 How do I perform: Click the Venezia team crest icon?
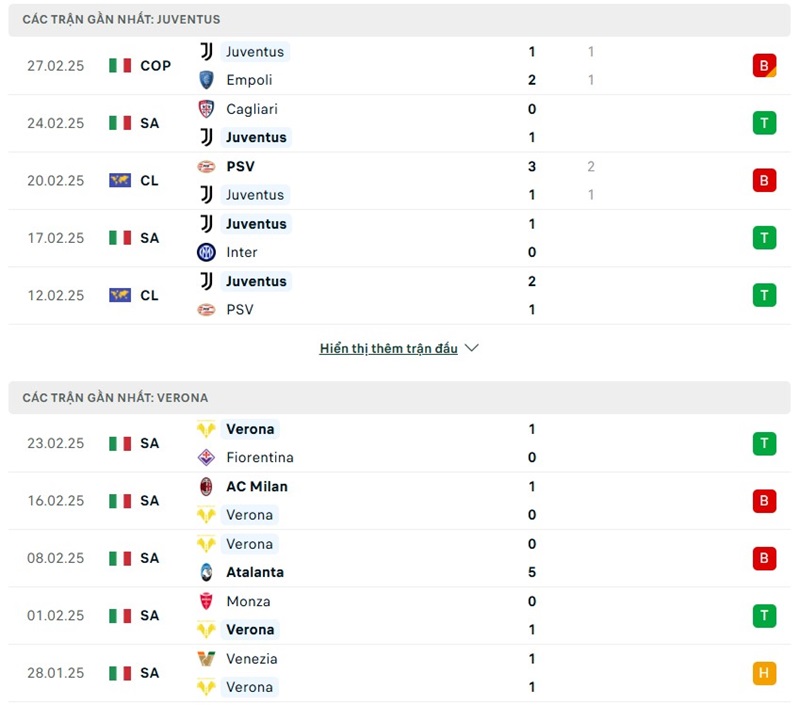pyautogui.click(x=206, y=659)
